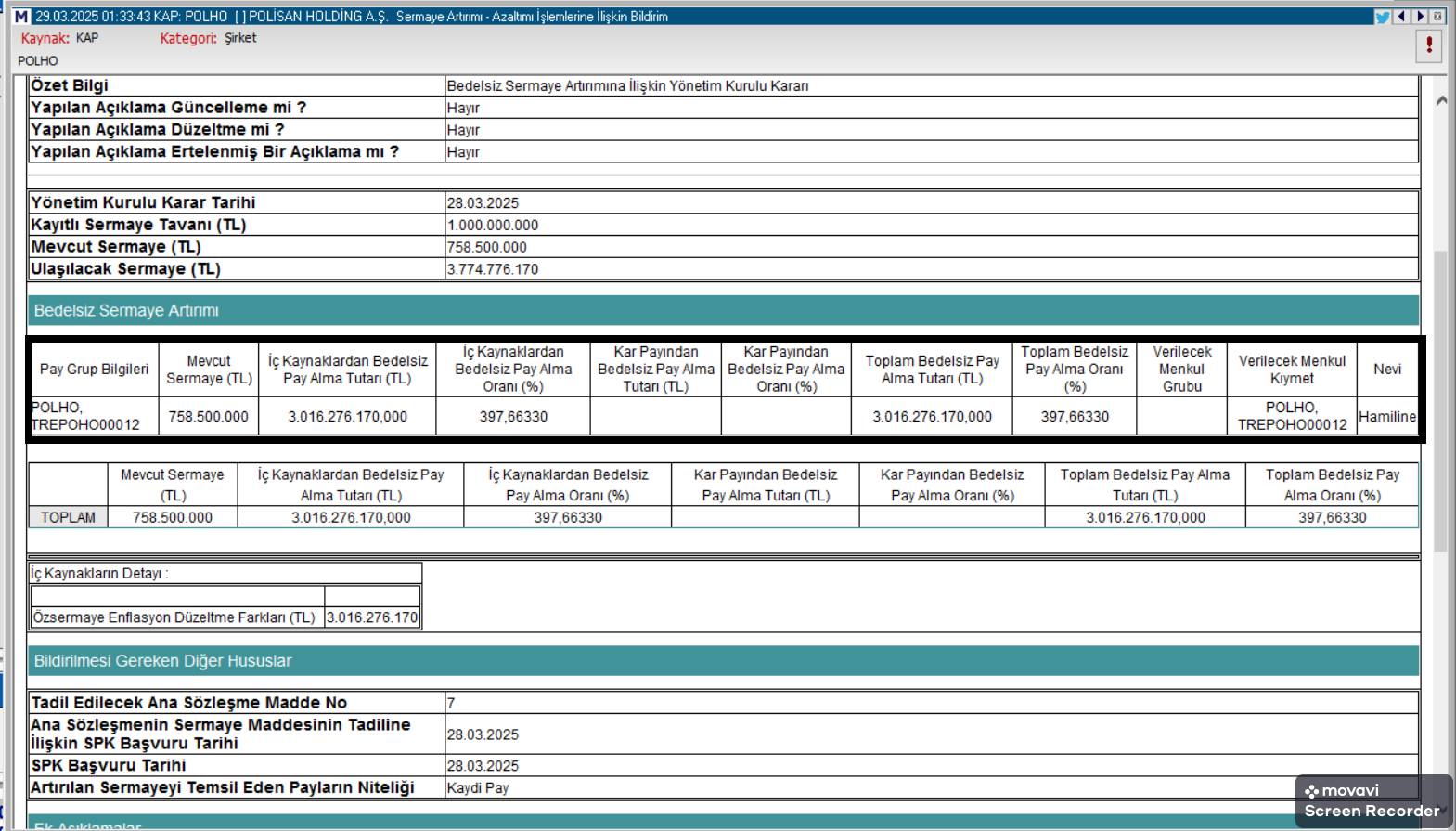Click 'Yönetim Kurulu Karar Tarihi' label
This screenshot has width=1456, height=831.
143,202
